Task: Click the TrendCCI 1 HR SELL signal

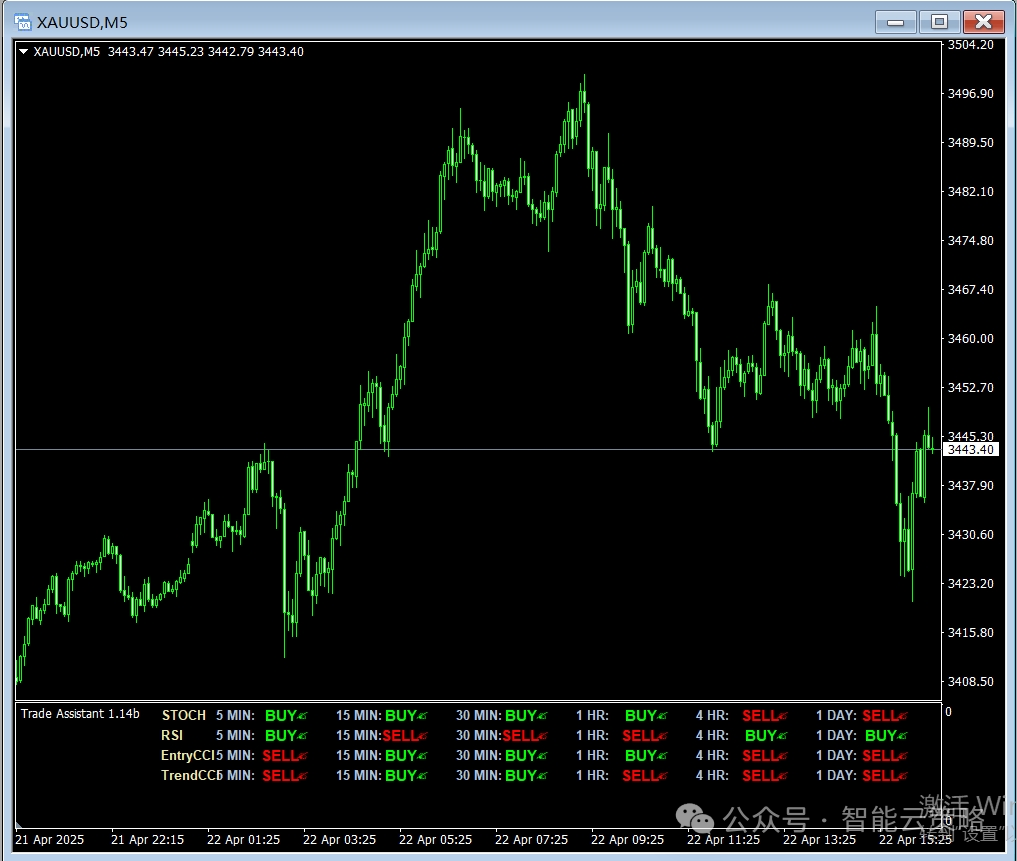Action: (645, 775)
